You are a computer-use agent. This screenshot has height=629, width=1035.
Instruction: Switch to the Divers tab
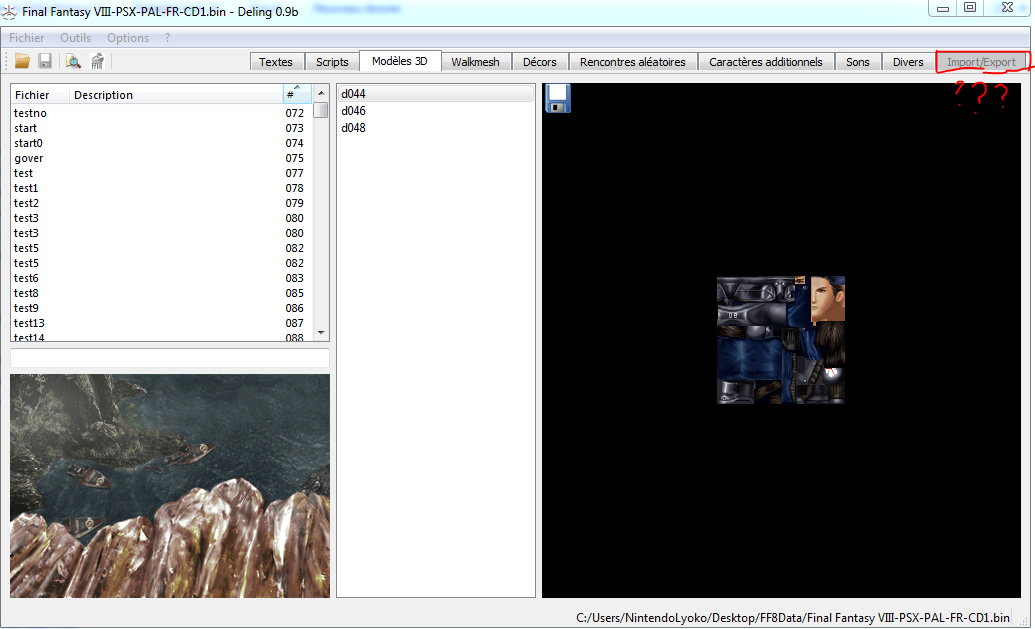coord(908,62)
